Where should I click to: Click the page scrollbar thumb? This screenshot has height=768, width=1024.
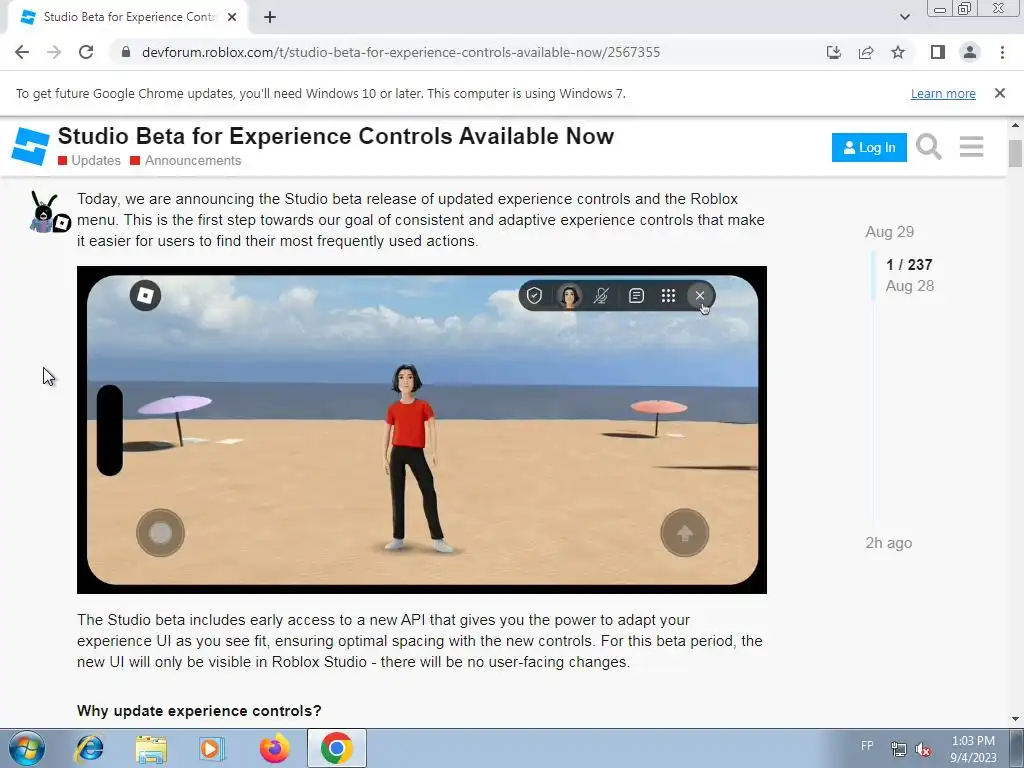click(1015, 153)
